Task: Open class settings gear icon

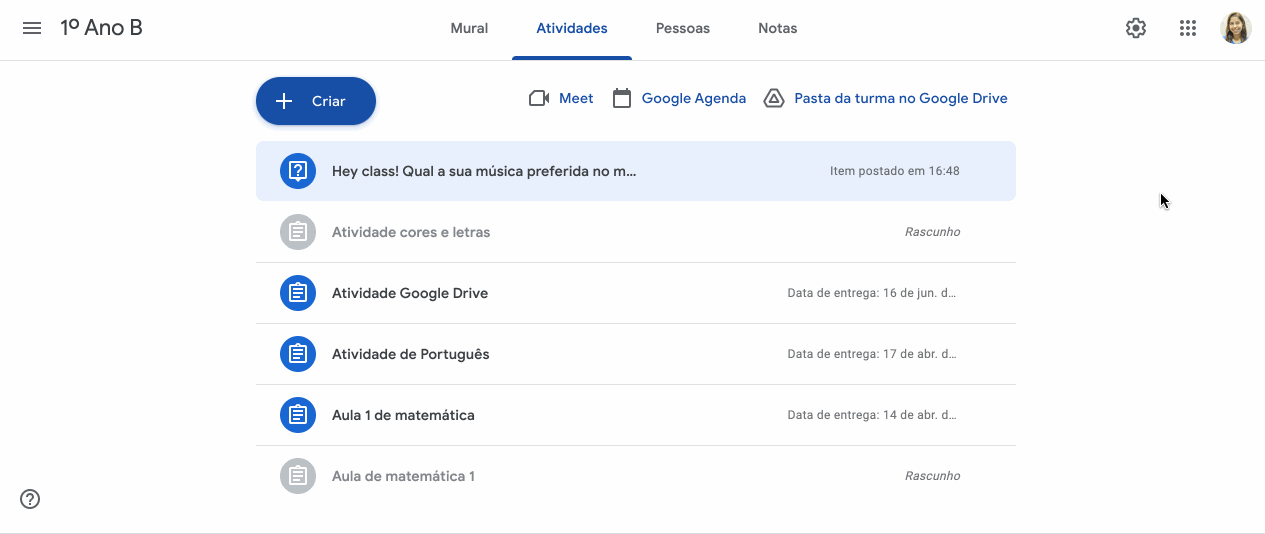Action: coord(1136,28)
